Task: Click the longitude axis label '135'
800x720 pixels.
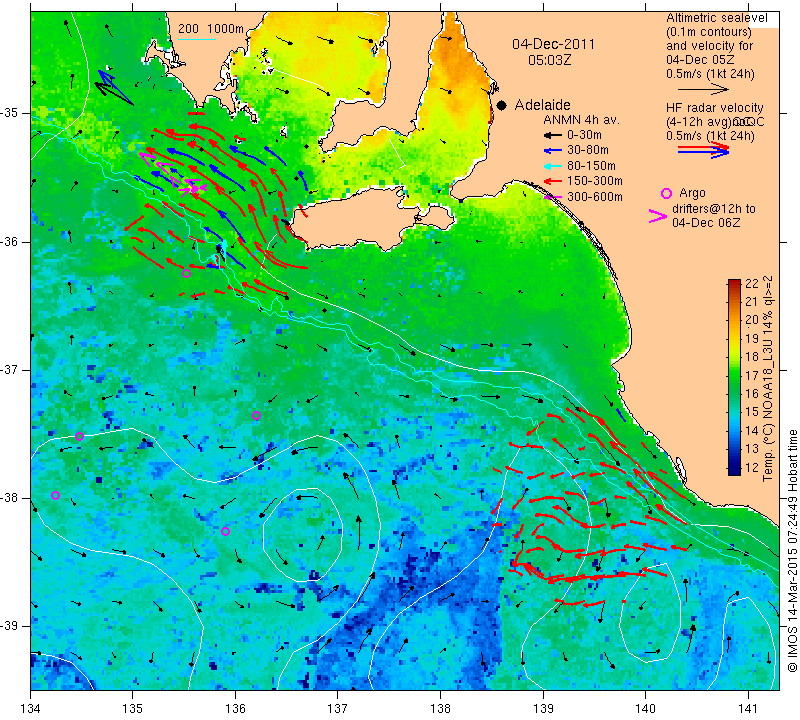Action: 133,708
